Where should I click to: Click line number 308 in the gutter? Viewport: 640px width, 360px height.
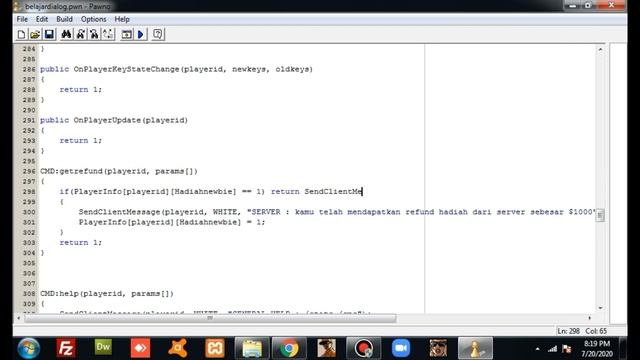pyautogui.click(x=29, y=293)
